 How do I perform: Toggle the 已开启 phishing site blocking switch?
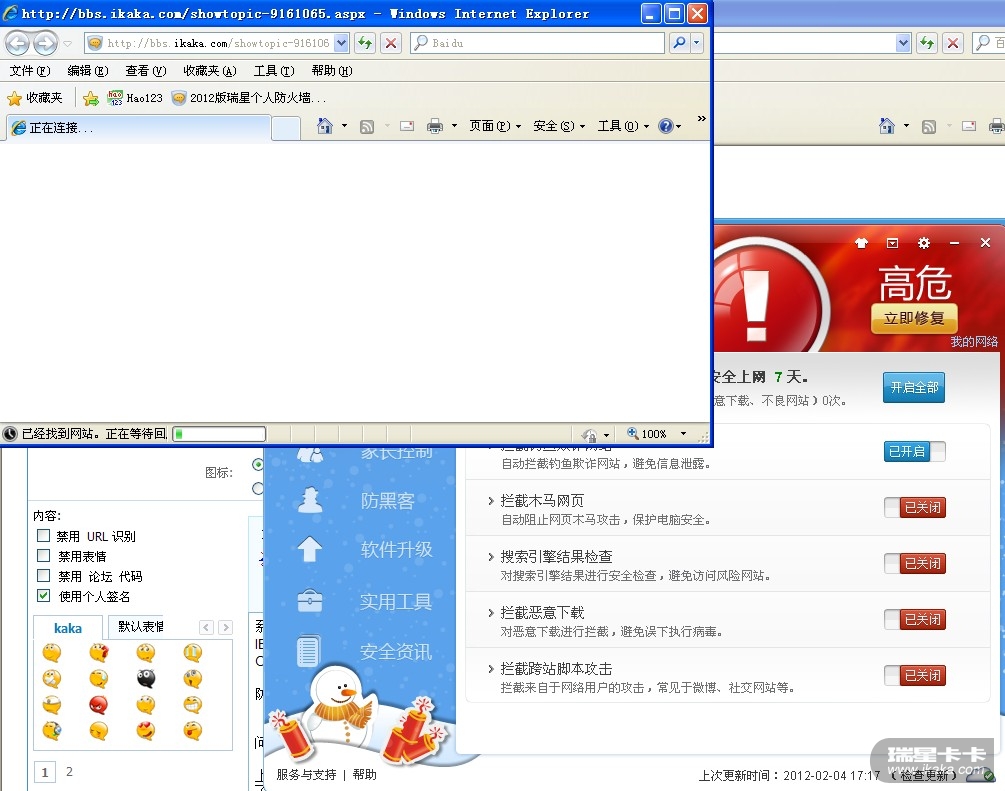tap(915, 451)
